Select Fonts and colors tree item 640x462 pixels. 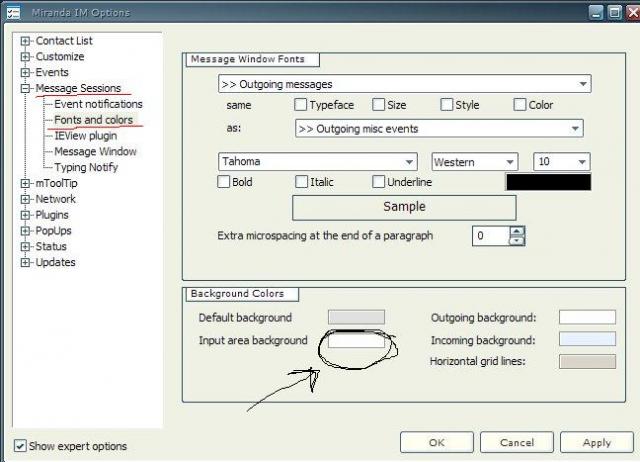pos(93,120)
